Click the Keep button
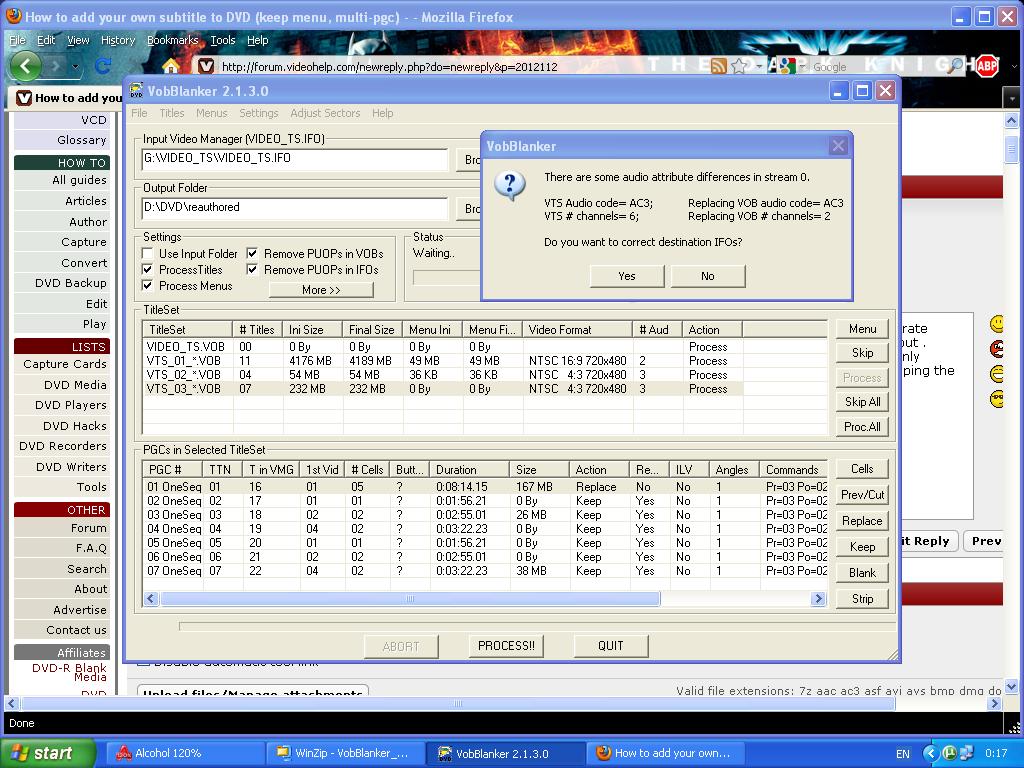 click(862, 547)
